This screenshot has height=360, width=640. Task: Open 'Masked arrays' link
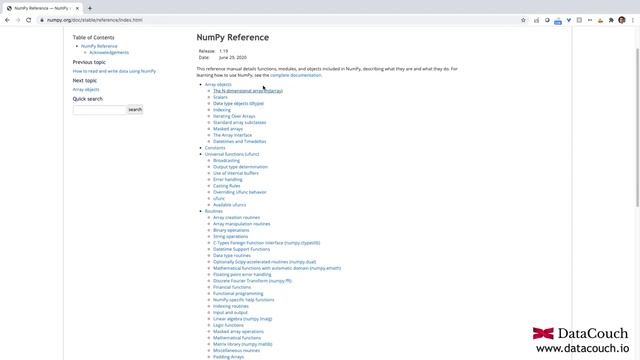228,129
